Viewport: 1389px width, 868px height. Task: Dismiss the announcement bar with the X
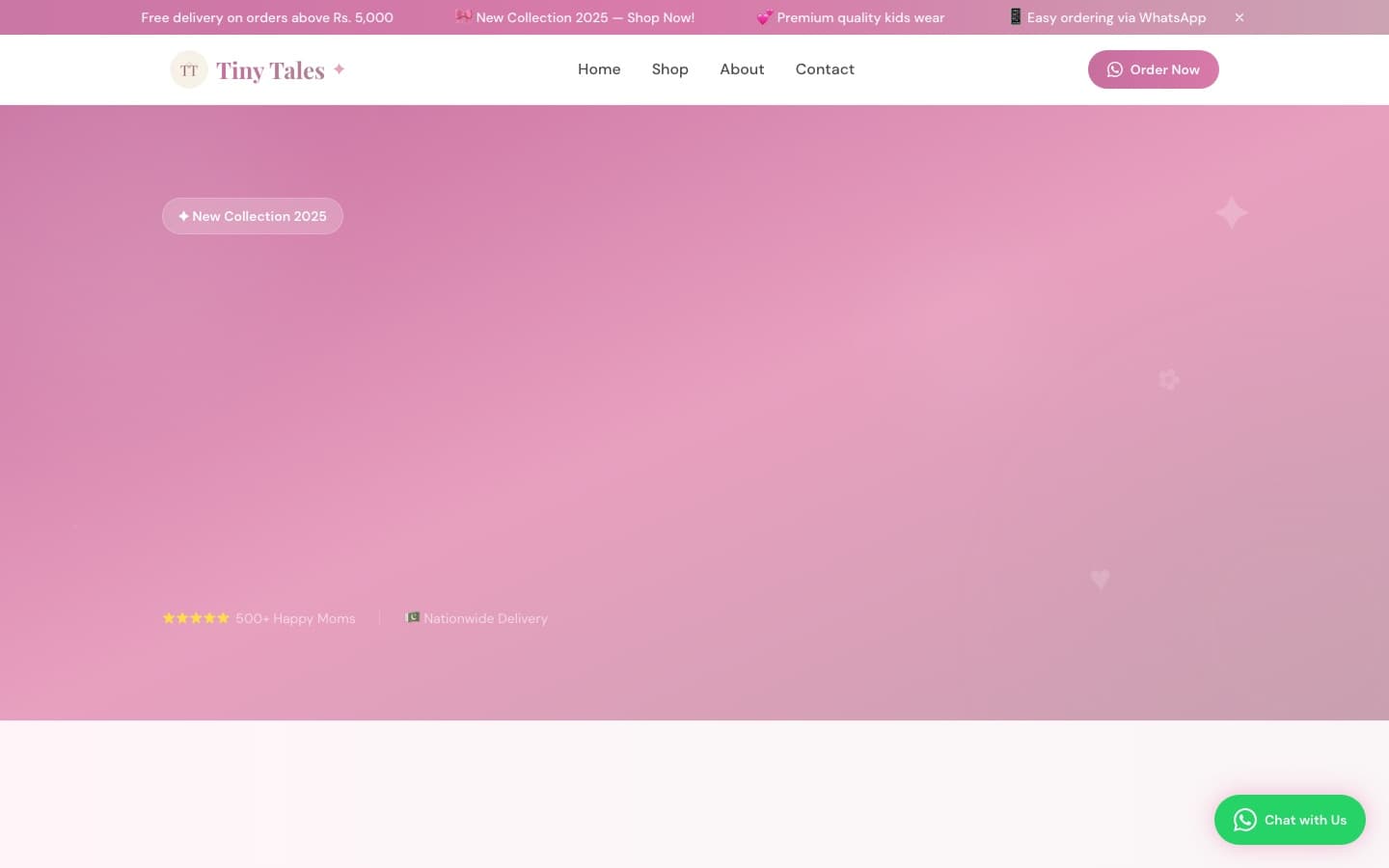click(x=1239, y=17)
